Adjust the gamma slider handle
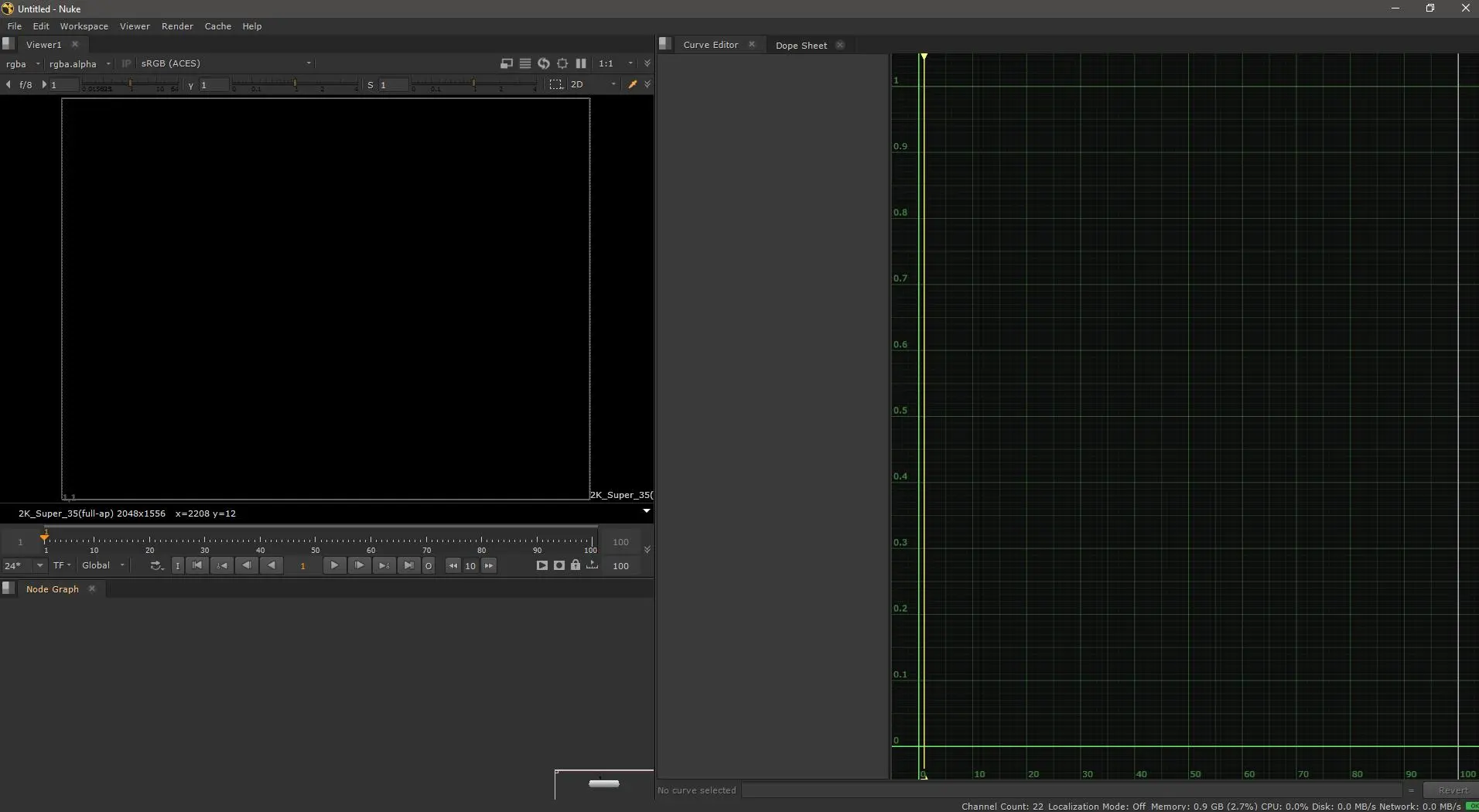Screen dimensions: 1479x812 pos(295,84)
